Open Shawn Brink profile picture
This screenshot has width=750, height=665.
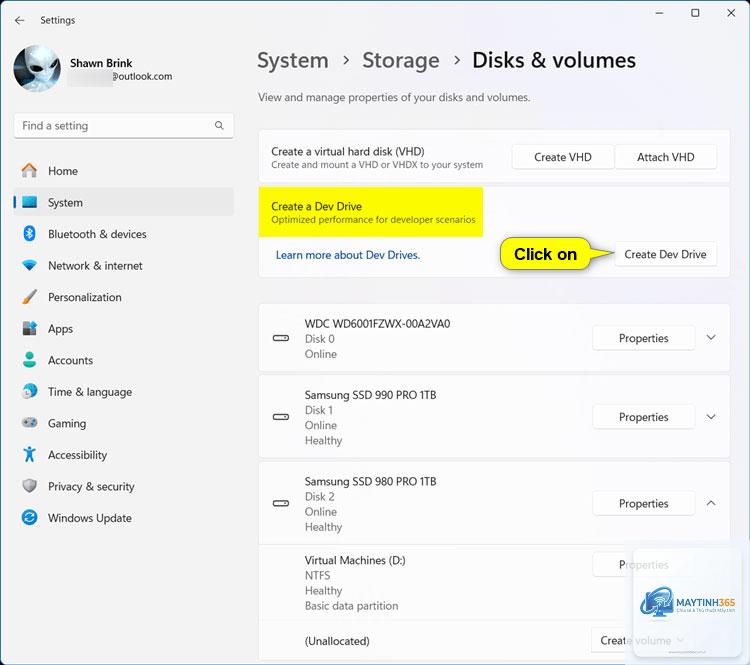37,68
